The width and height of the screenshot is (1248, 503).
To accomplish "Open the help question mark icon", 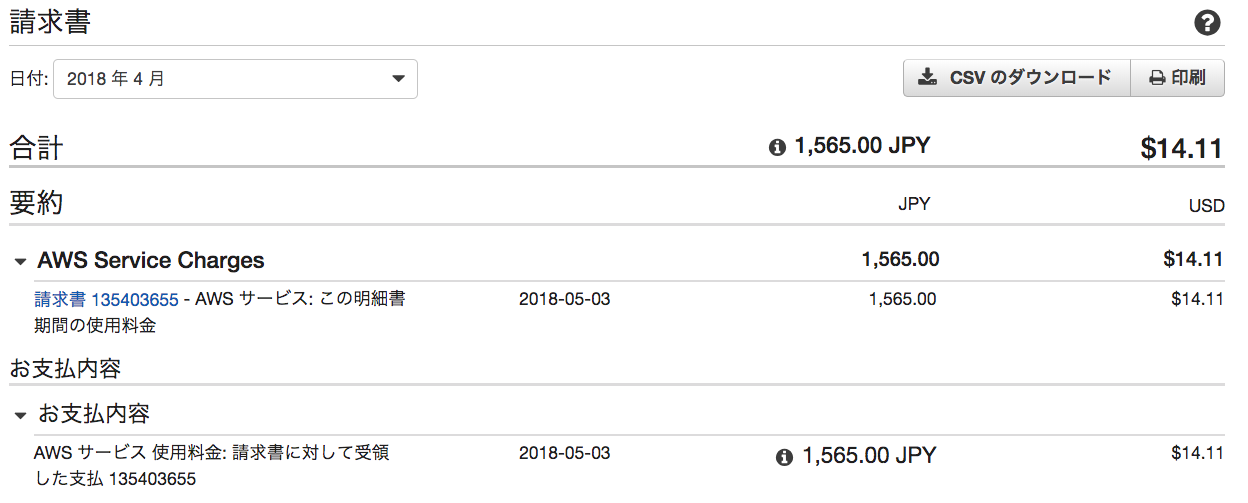I will pyautogui.click(x=1208, y=23).
